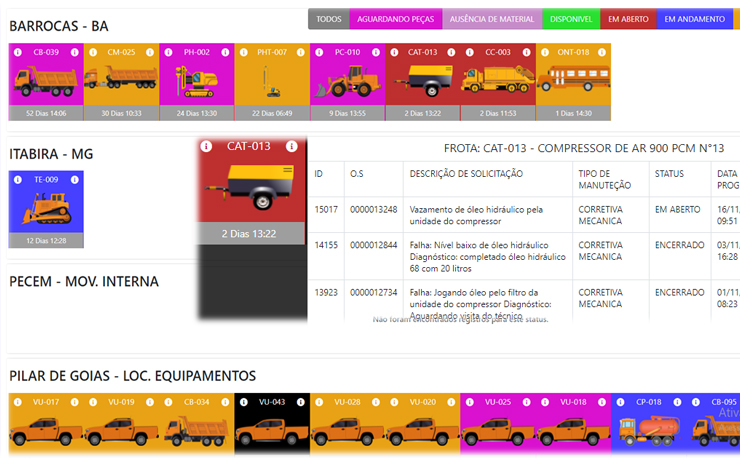Filter by AGUARDANDO PEÇAS status
The height and width of the screenshot is (460, 740).
click(x=395, y=19)
